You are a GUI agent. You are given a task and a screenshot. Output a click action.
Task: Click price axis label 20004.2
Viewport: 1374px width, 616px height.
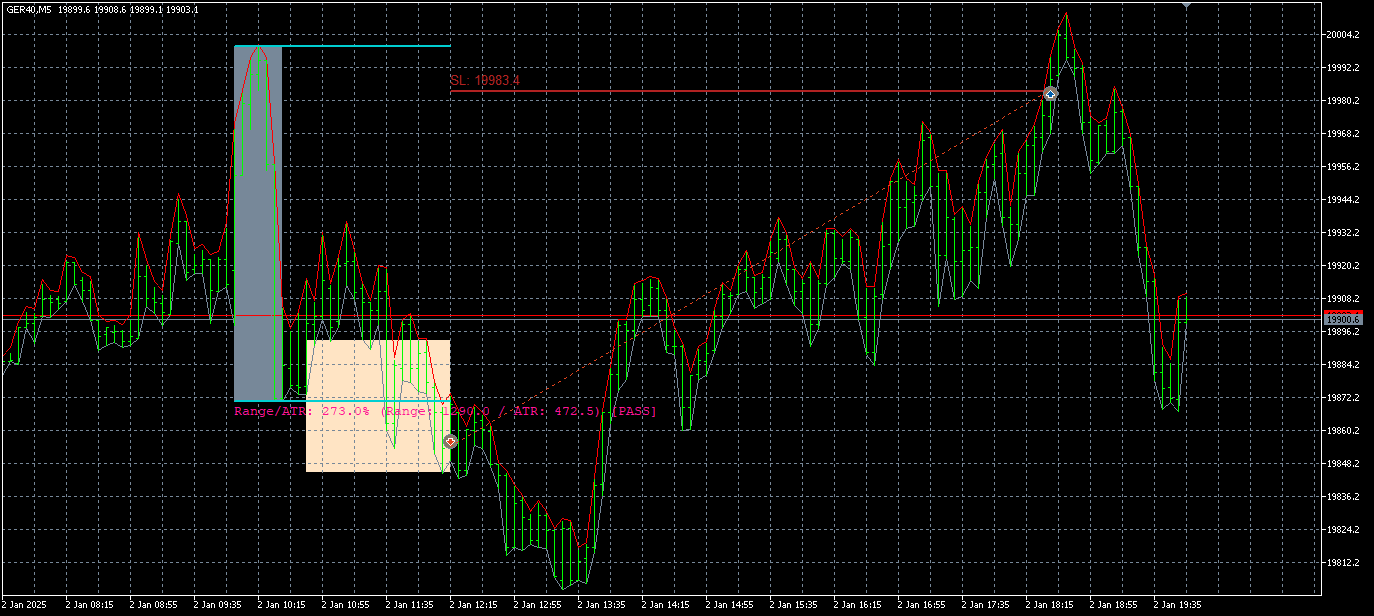(1342, 35)
